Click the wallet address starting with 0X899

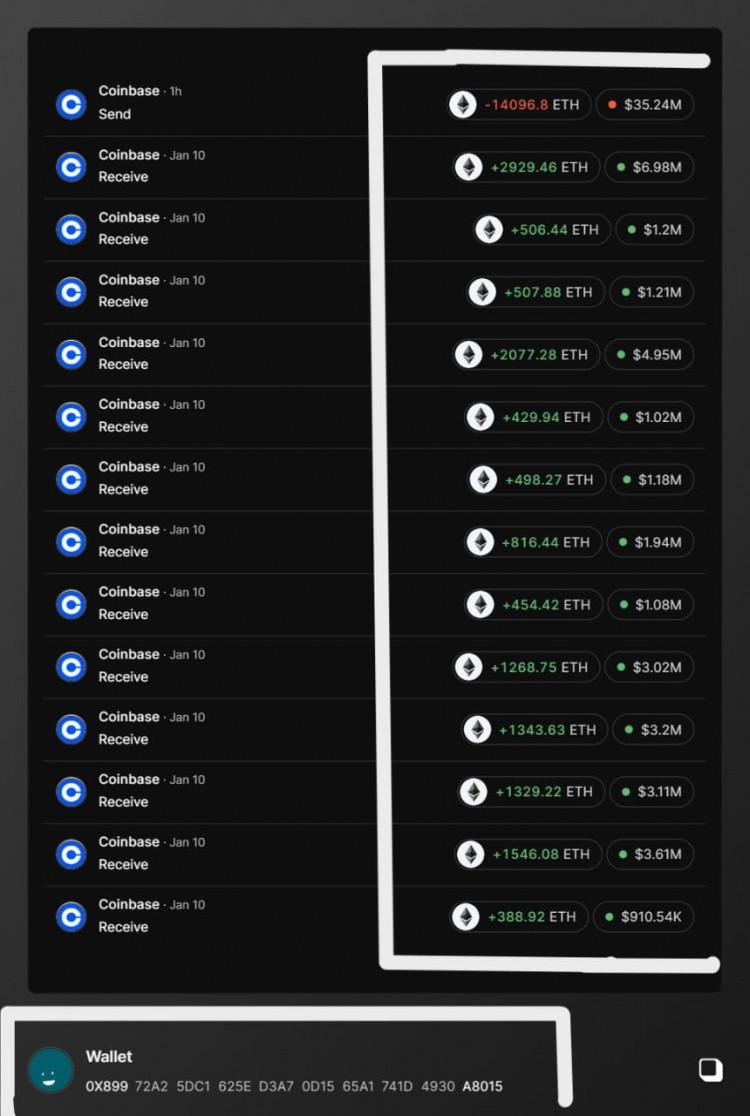[x=294, y=1086]
